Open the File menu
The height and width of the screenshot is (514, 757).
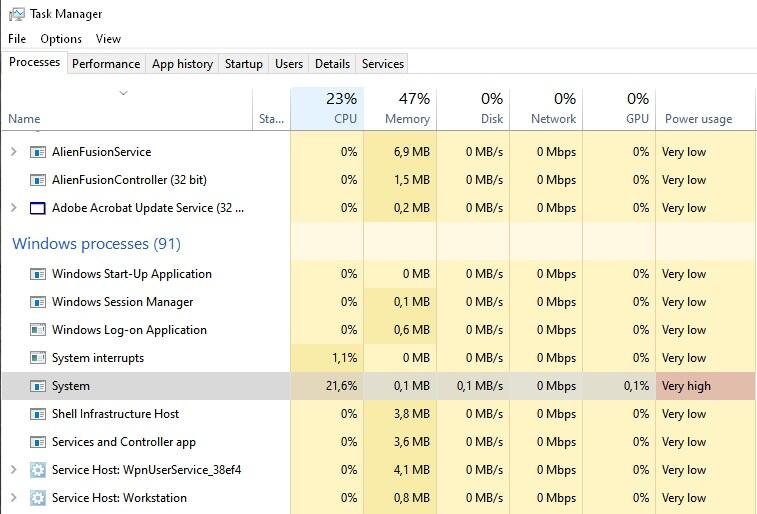pos(16,39)
